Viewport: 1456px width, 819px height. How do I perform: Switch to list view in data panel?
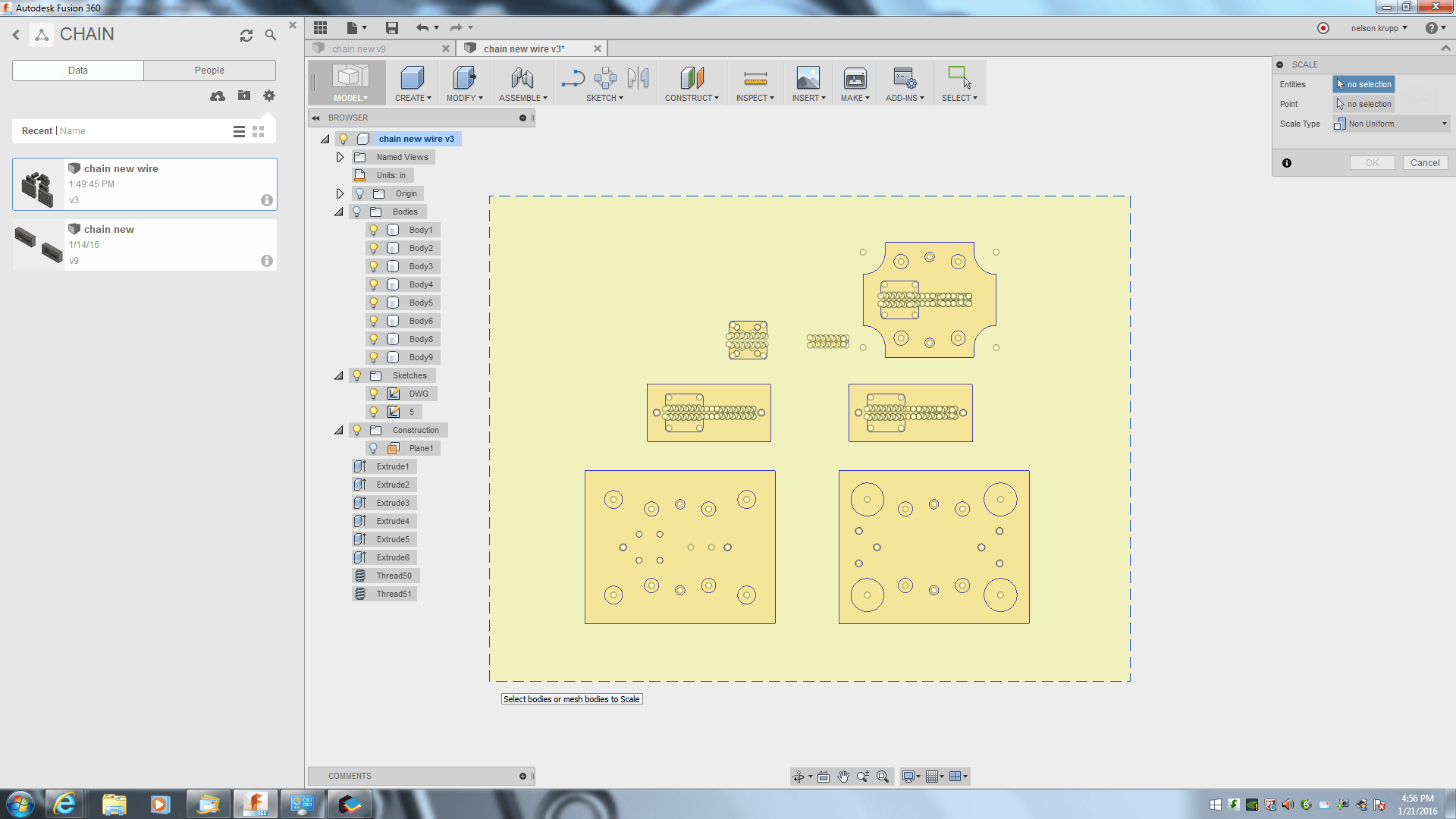coord(239,131)
